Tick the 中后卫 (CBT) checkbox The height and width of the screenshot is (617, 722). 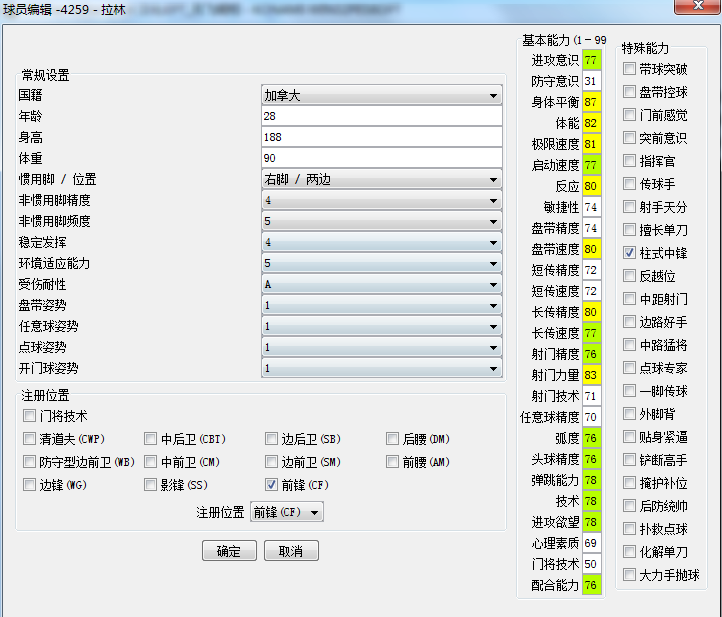coord(151,438)
